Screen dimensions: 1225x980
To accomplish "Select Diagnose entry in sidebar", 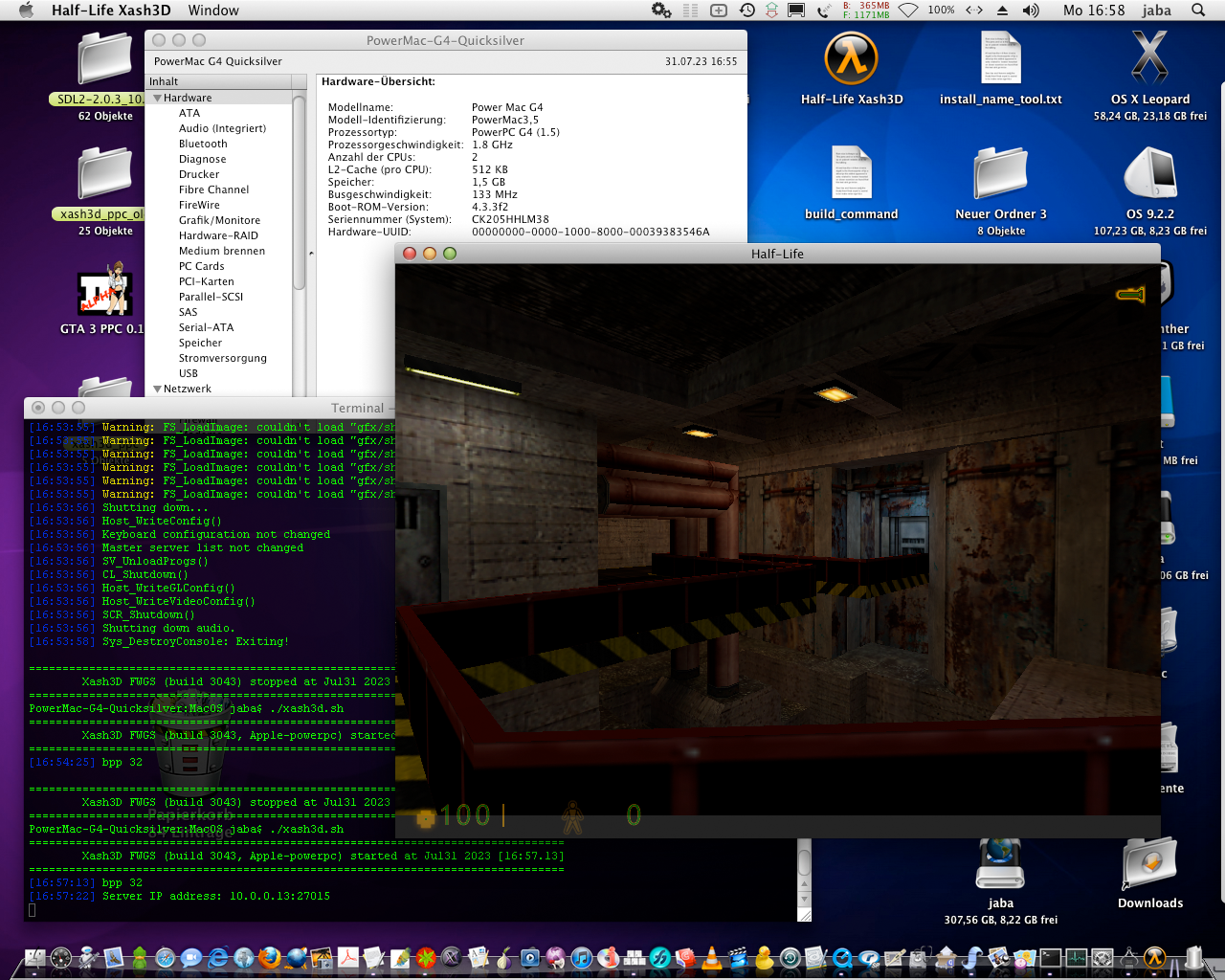I will [202, 159].
